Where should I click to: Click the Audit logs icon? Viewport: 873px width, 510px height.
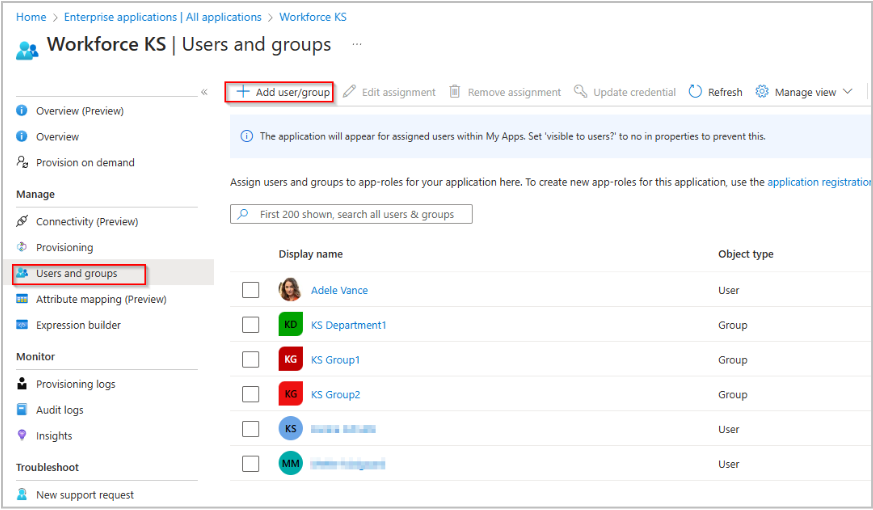coord(22,410)
